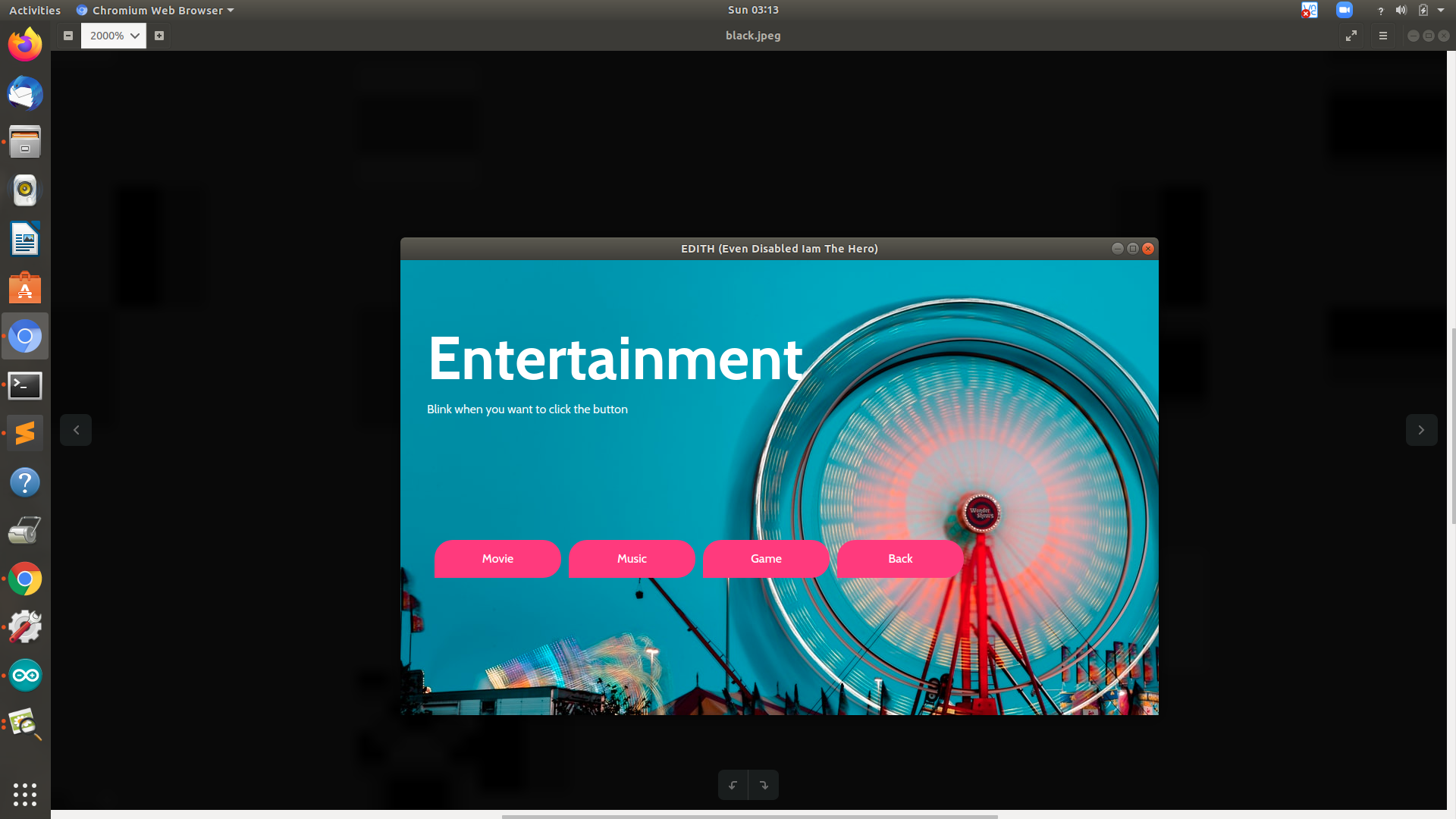The image size is (1456, 819).
Task: Click the Music button
Action: 632,559
